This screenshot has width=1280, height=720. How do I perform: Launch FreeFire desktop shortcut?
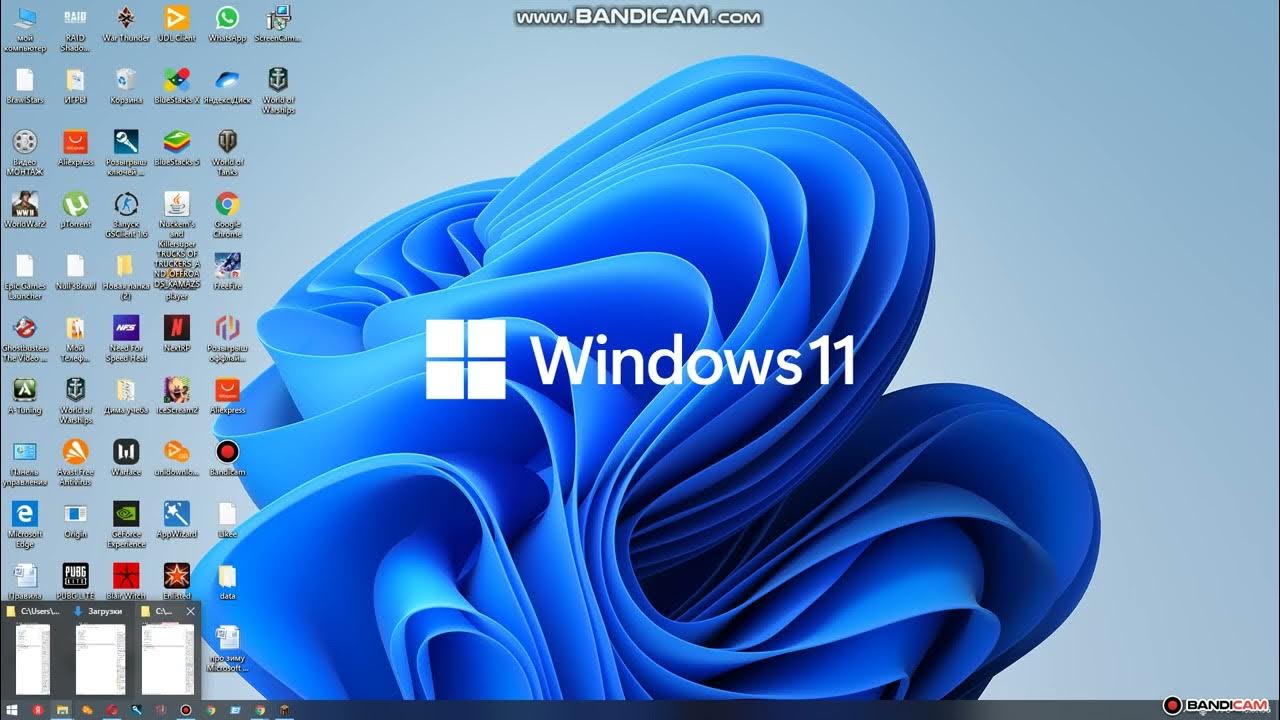[227, 272]
